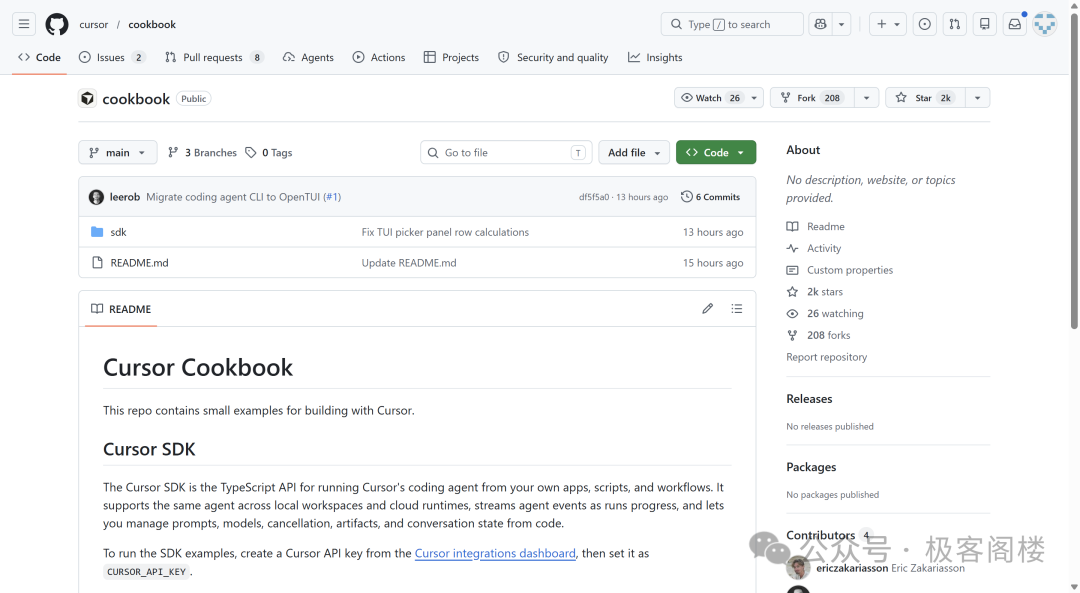Click the cookbook breadcrumb link
The height and width of the screenshot is (593, 1080).
coord(152,24)
